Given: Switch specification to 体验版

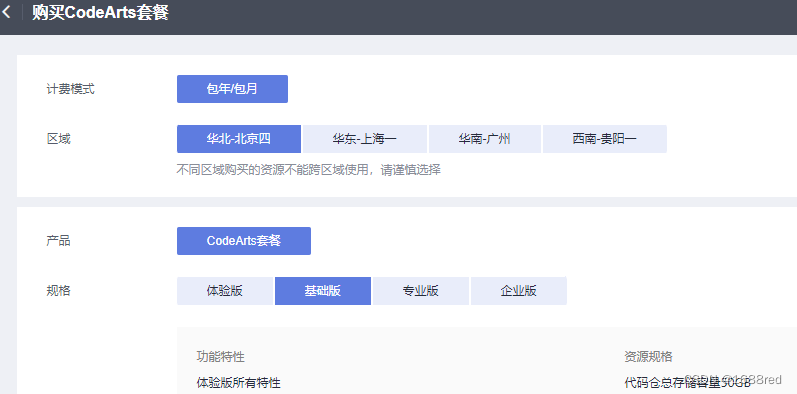Looking at the screenshot, I should (225, 291).
